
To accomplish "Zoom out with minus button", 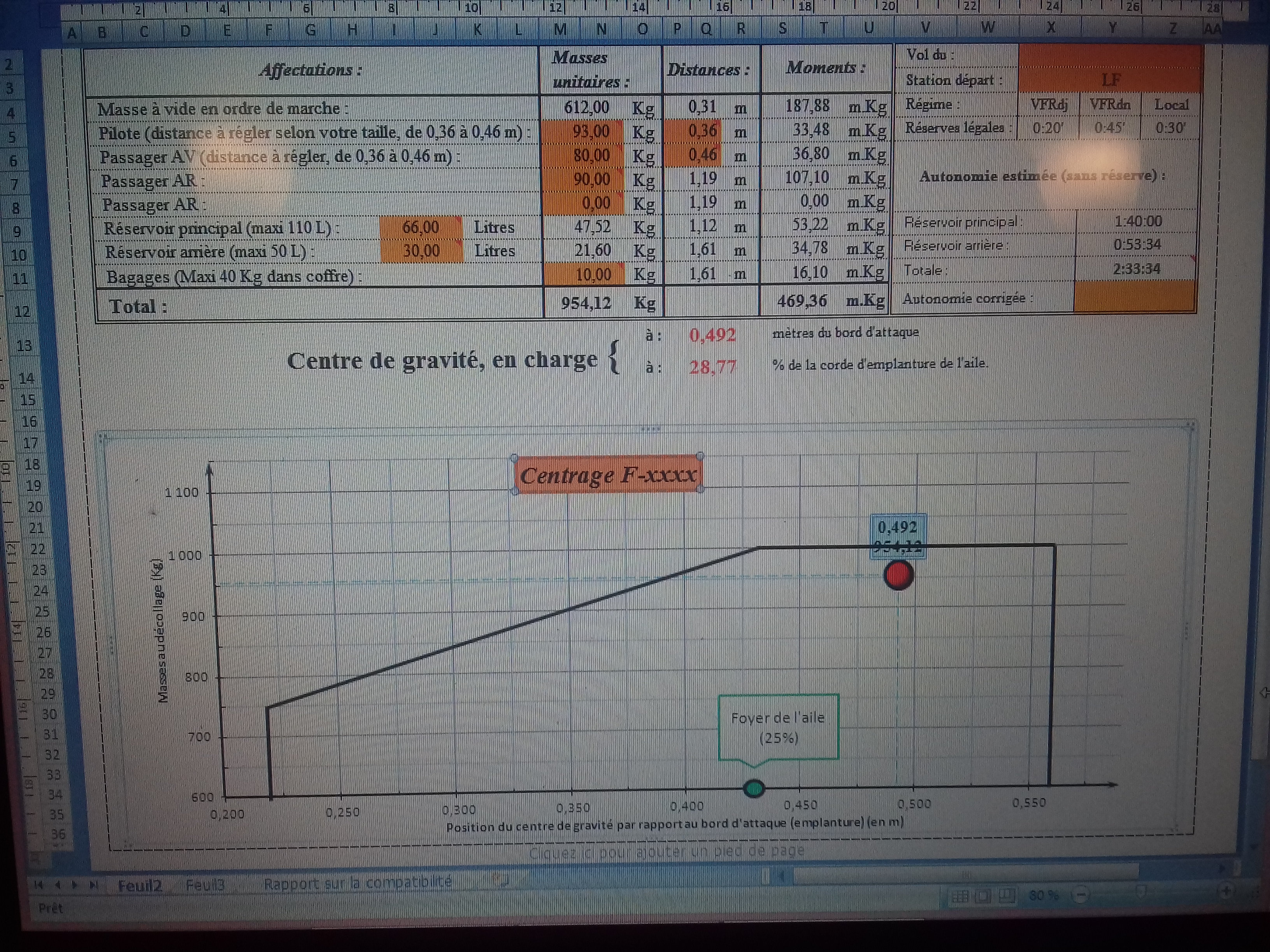I will (x=1080, y=894).
